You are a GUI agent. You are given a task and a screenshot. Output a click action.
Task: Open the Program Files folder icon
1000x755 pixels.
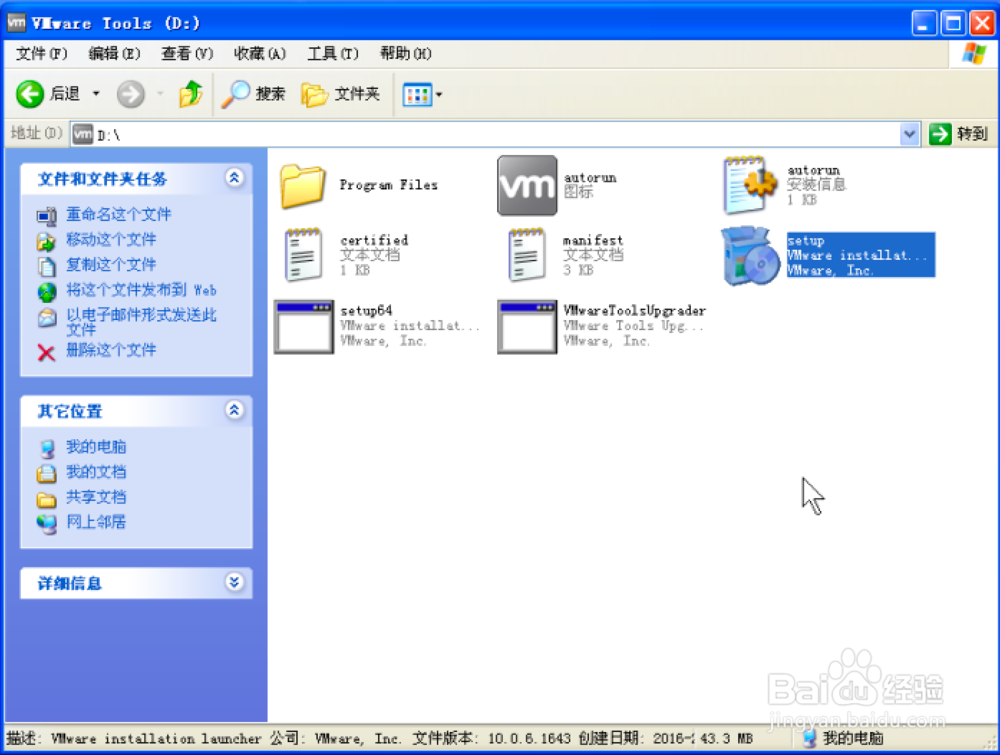point(303,185)
